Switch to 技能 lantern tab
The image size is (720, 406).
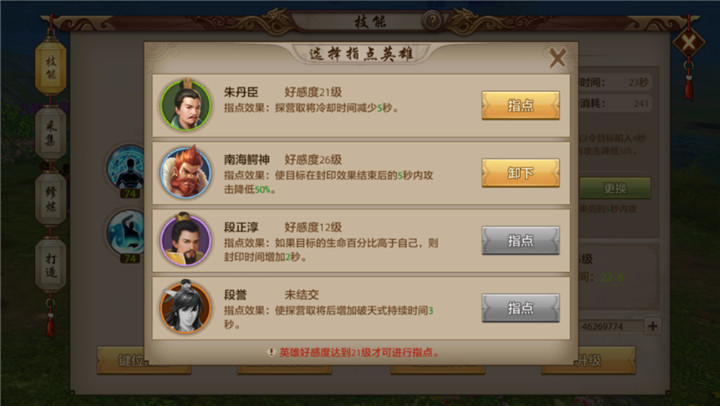pyautogui.click(x=51, y=67)
